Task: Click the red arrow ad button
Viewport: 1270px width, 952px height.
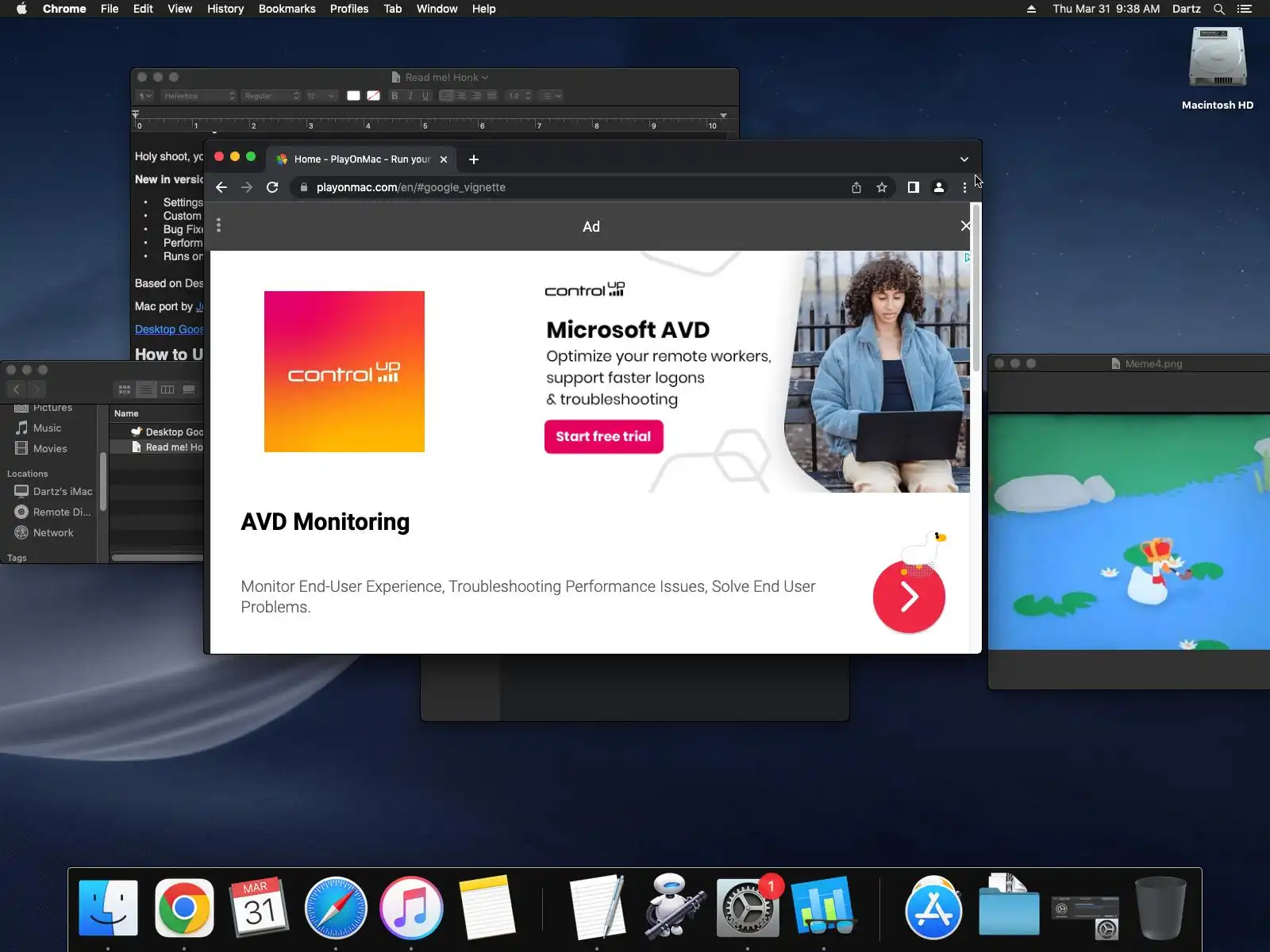Action: [x=909, y=597]
